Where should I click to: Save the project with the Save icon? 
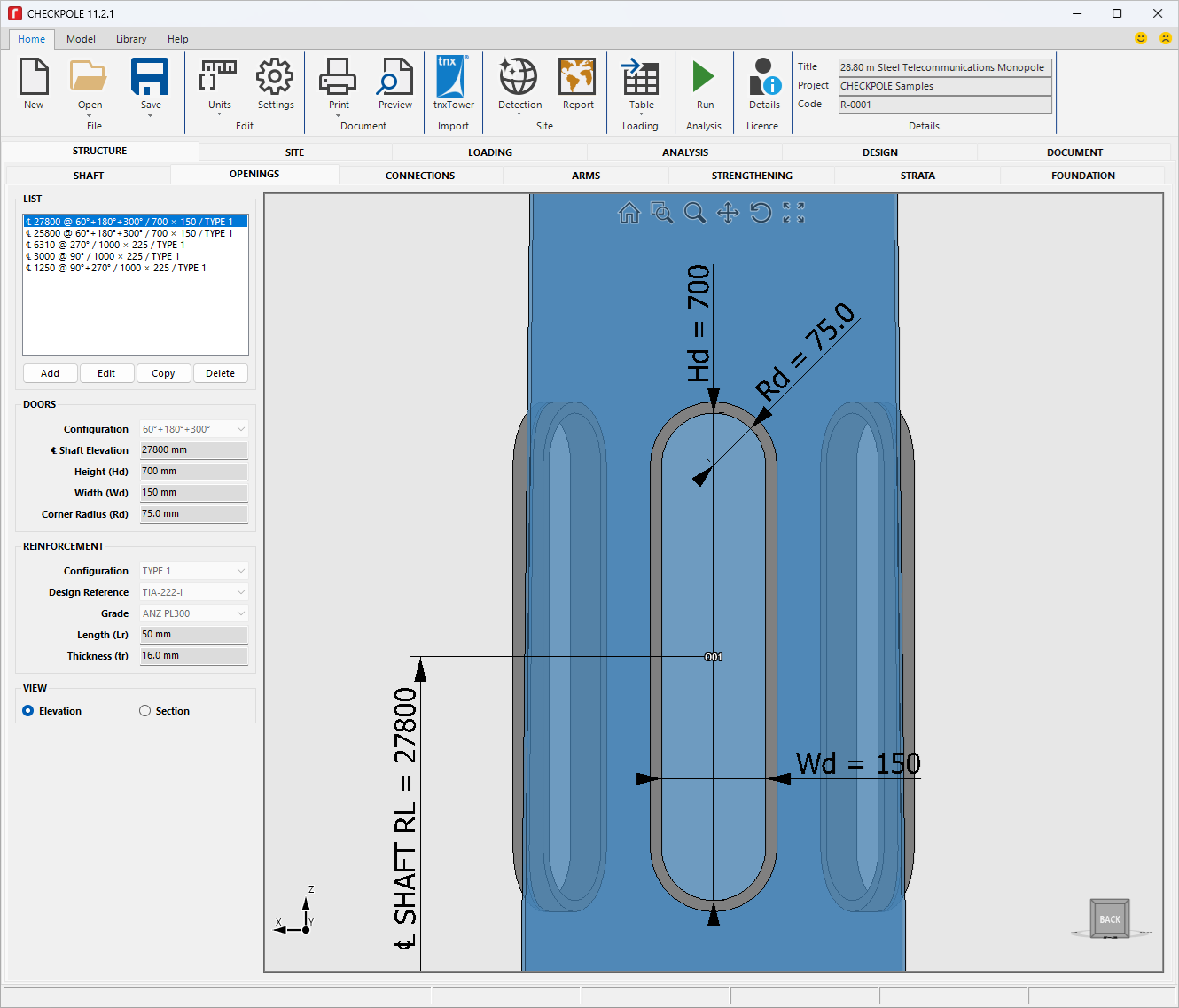point(150,76)
